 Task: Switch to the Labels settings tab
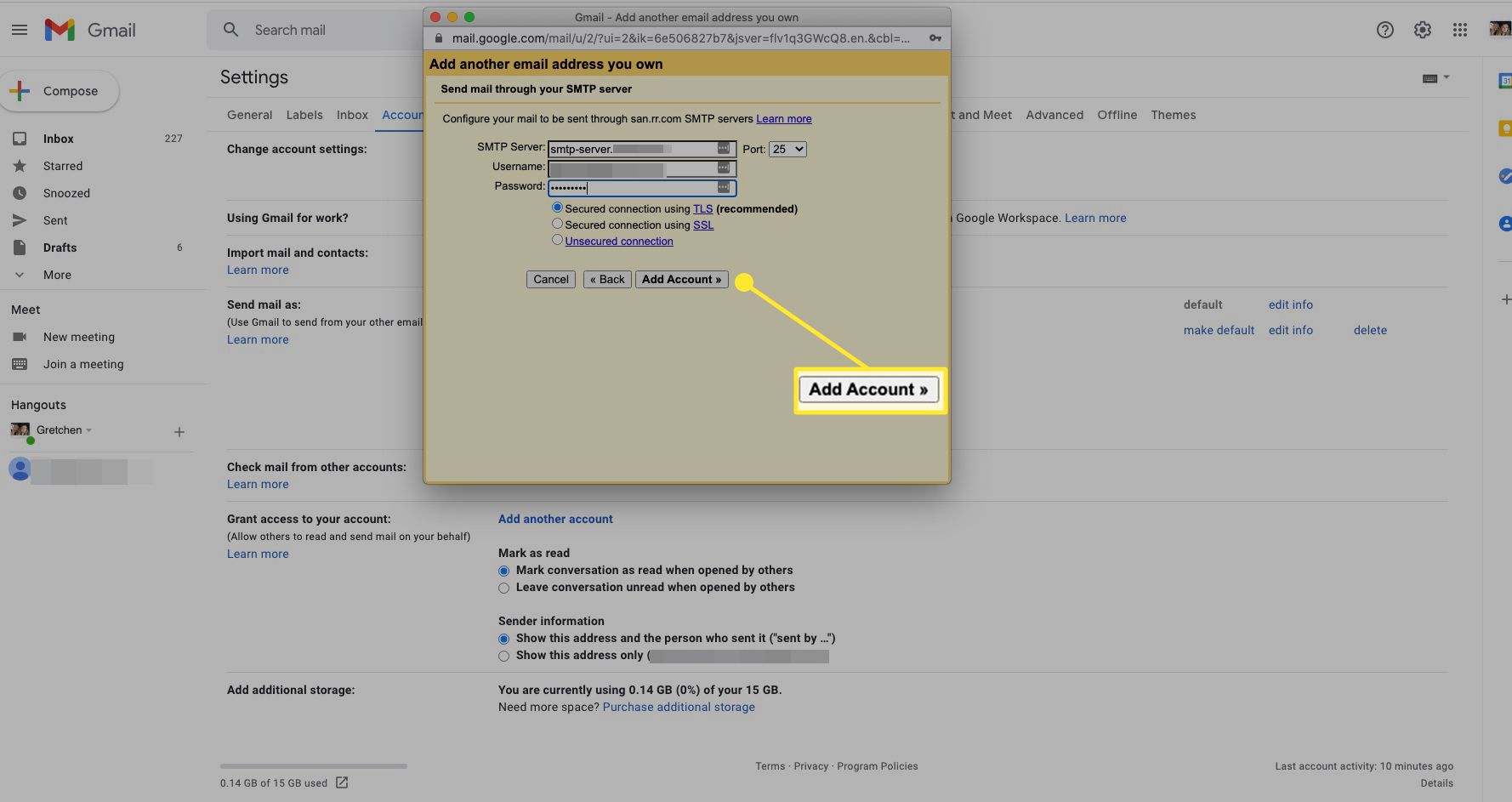coord(304,115)
